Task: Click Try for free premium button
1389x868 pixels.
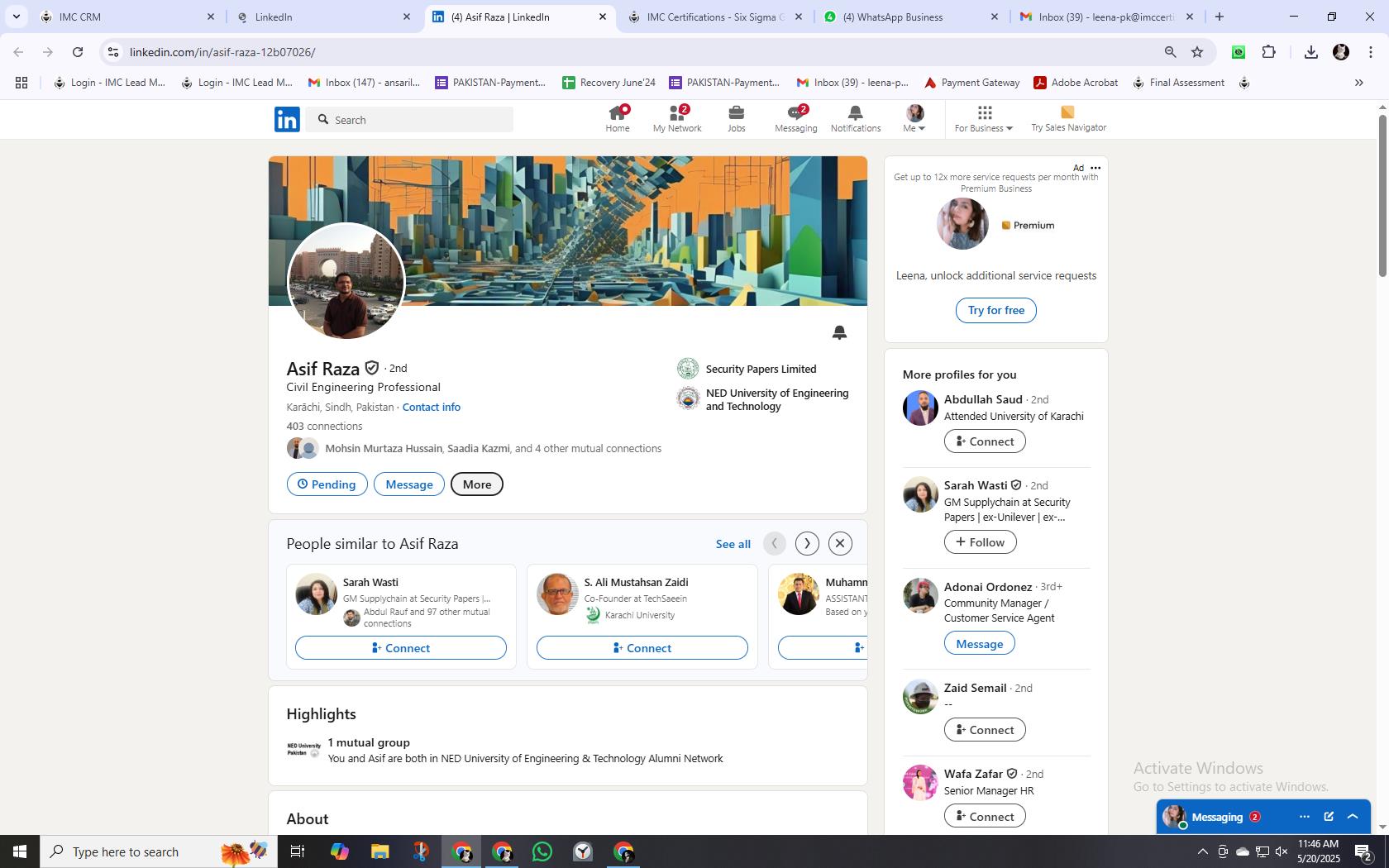Action: coord(995,310)
